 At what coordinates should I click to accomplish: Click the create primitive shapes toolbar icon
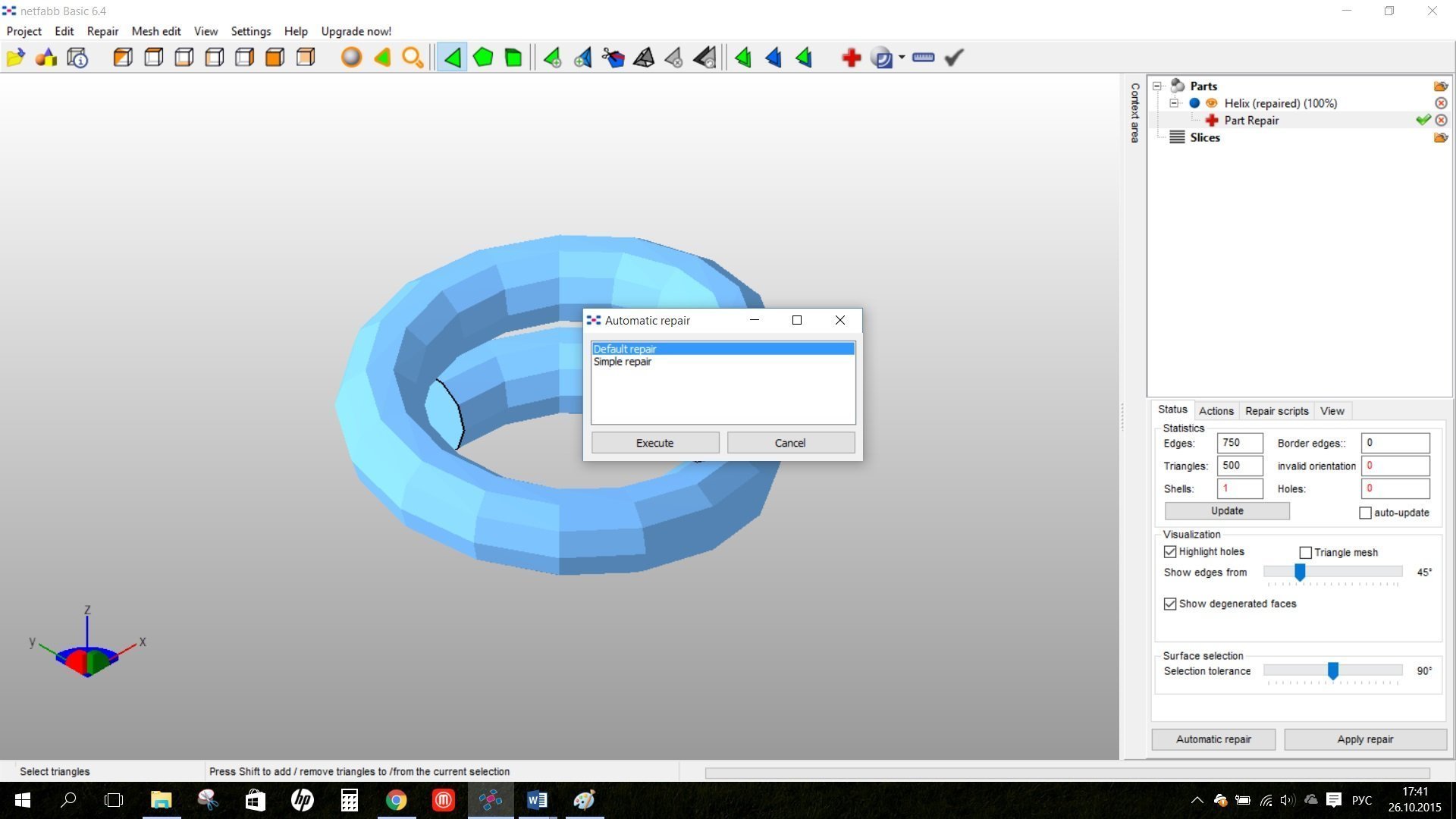(46, 58)
